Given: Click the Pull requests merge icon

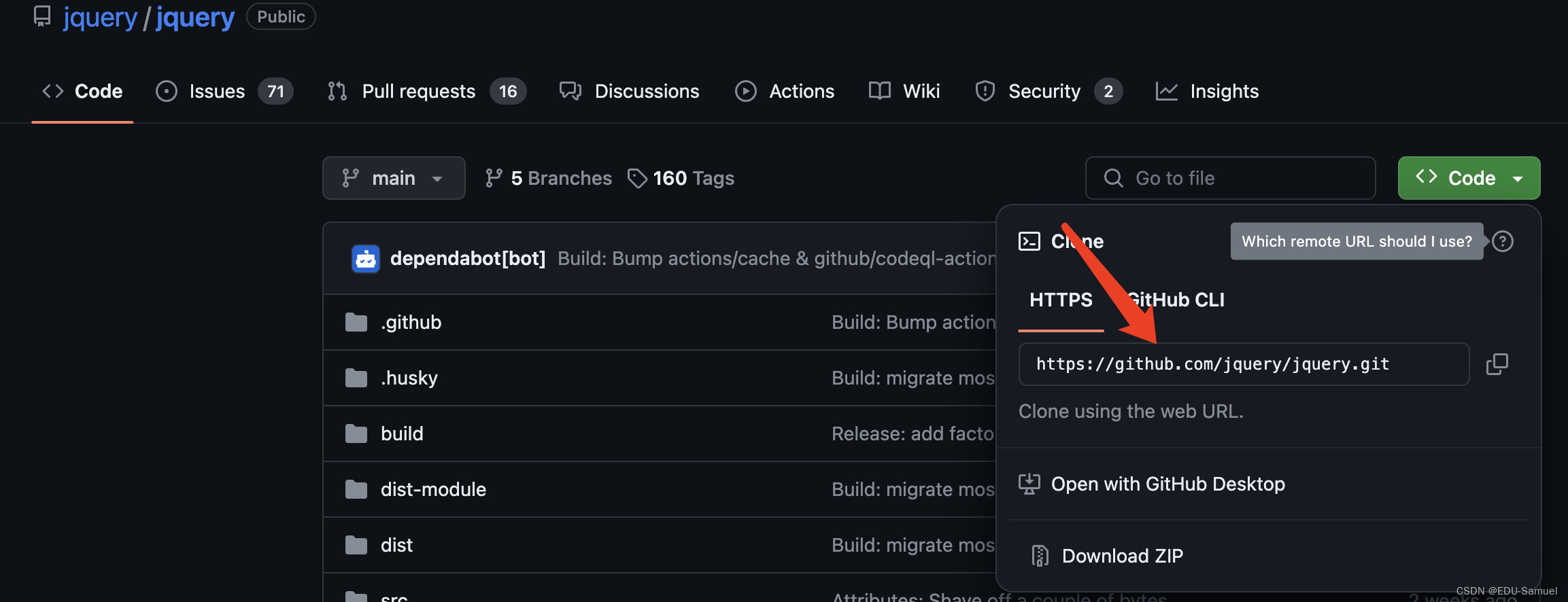Looking at the screenshot, I should (x=337, y=91).
